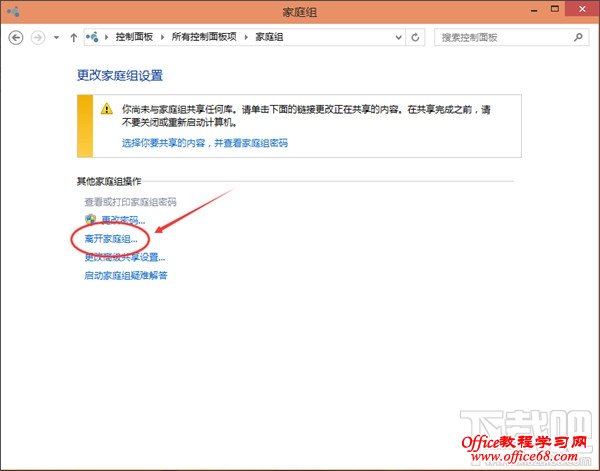
Task: Focus the 搜索控制面板 search box
Action: click(x=511, y=37)
